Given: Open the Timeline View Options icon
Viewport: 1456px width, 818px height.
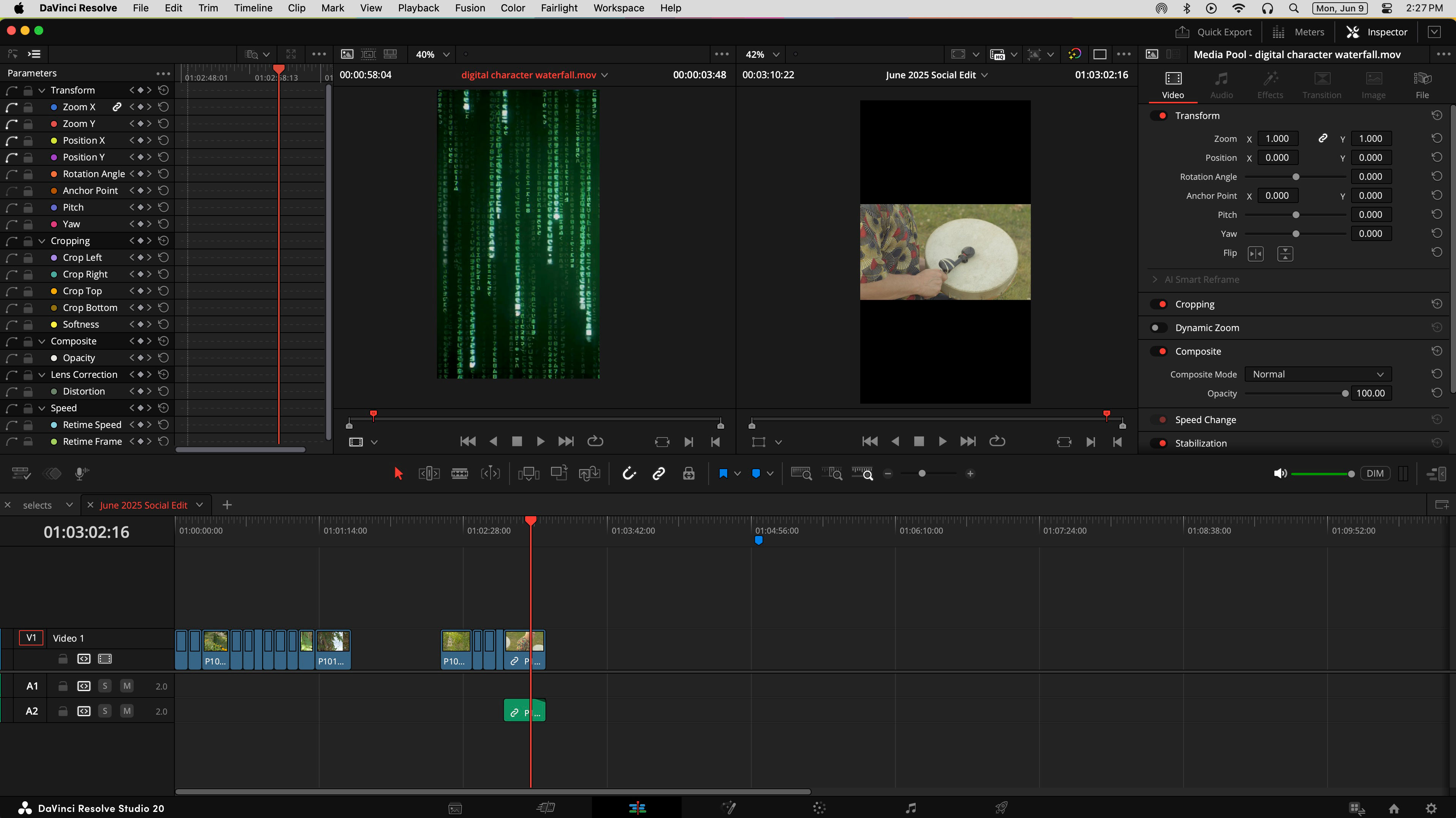Looking at the screenshot, I should 21,474.
